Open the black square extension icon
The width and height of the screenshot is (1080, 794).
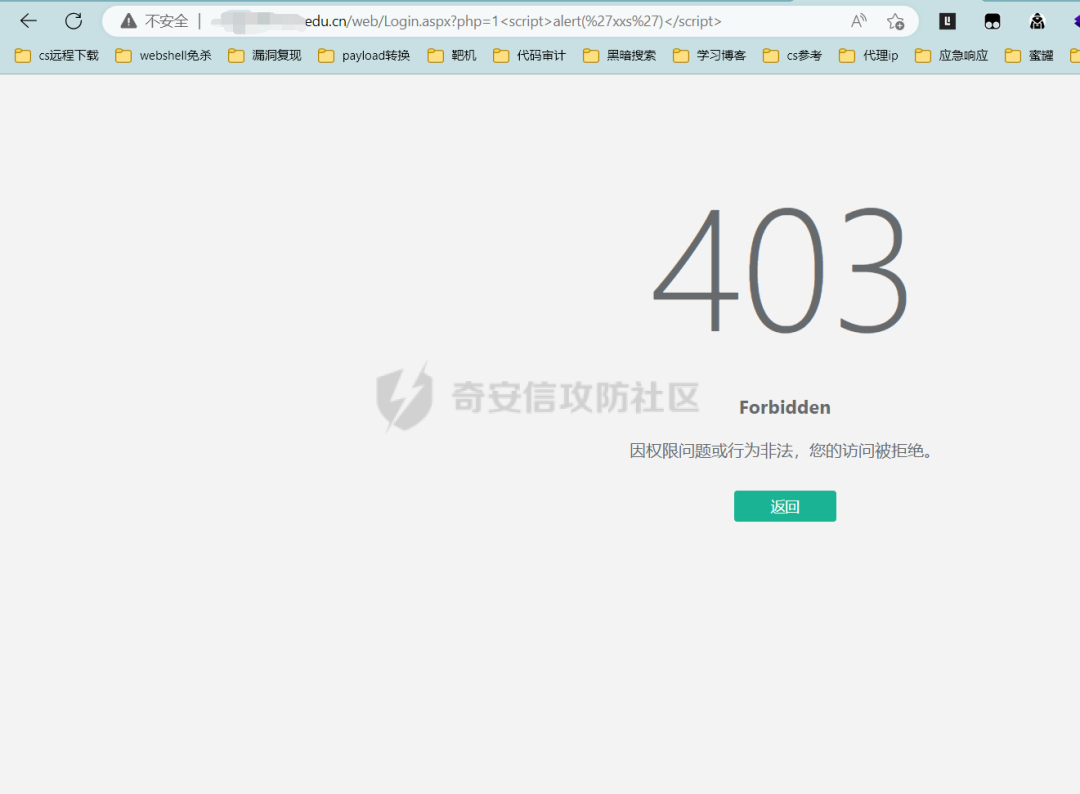(948, 21)
